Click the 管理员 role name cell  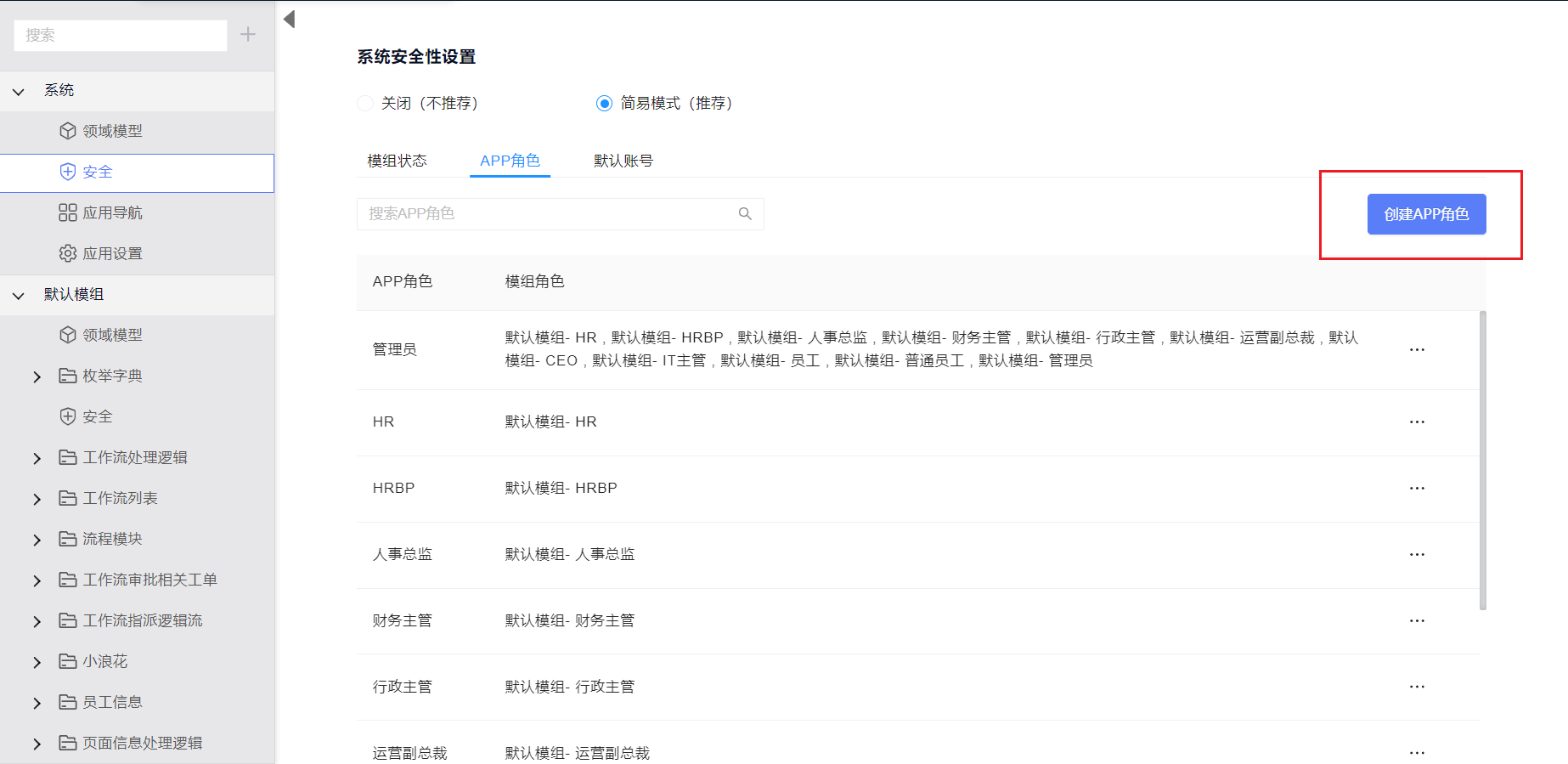tap(394, 349)
